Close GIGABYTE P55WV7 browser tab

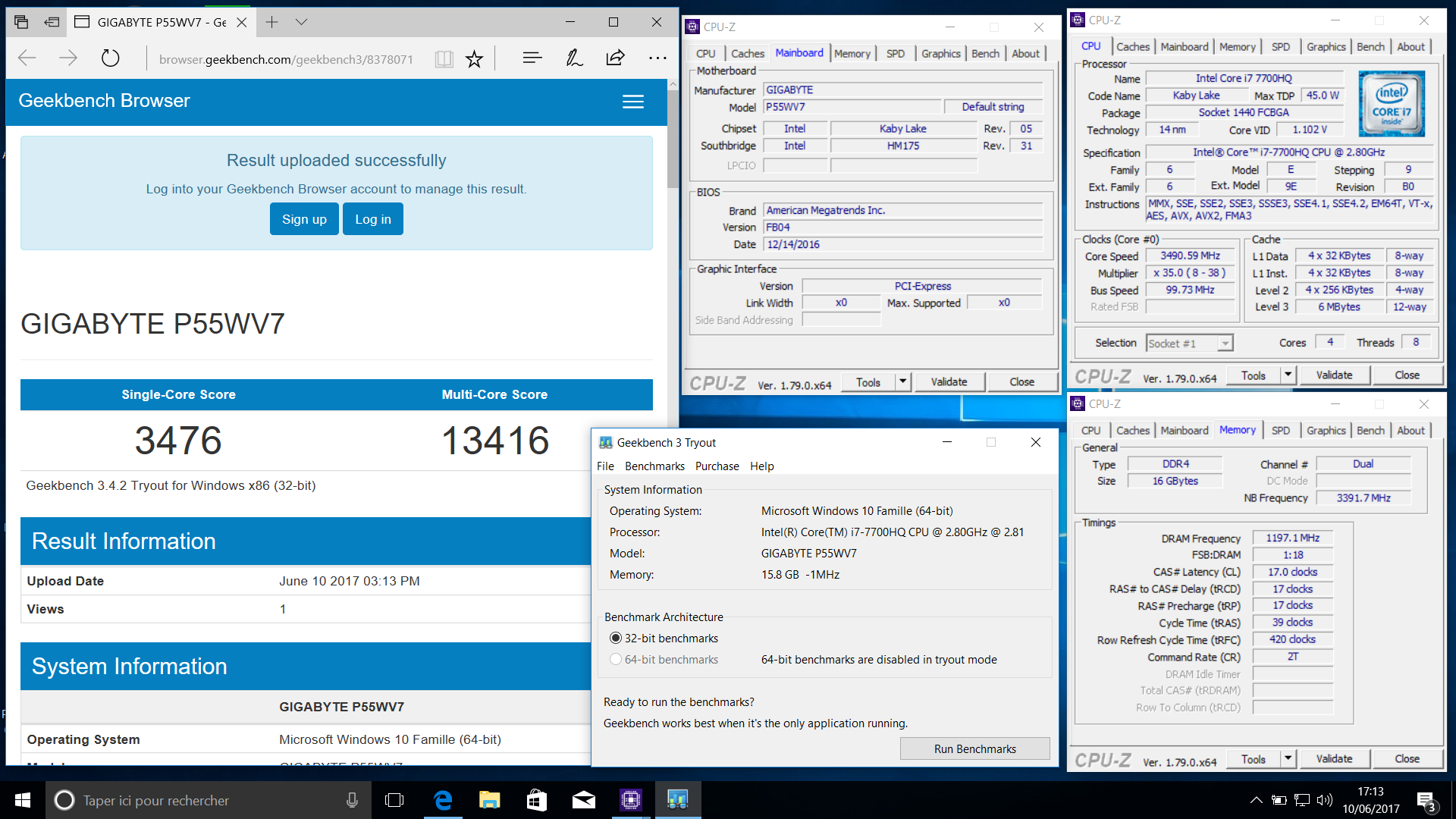241,22
